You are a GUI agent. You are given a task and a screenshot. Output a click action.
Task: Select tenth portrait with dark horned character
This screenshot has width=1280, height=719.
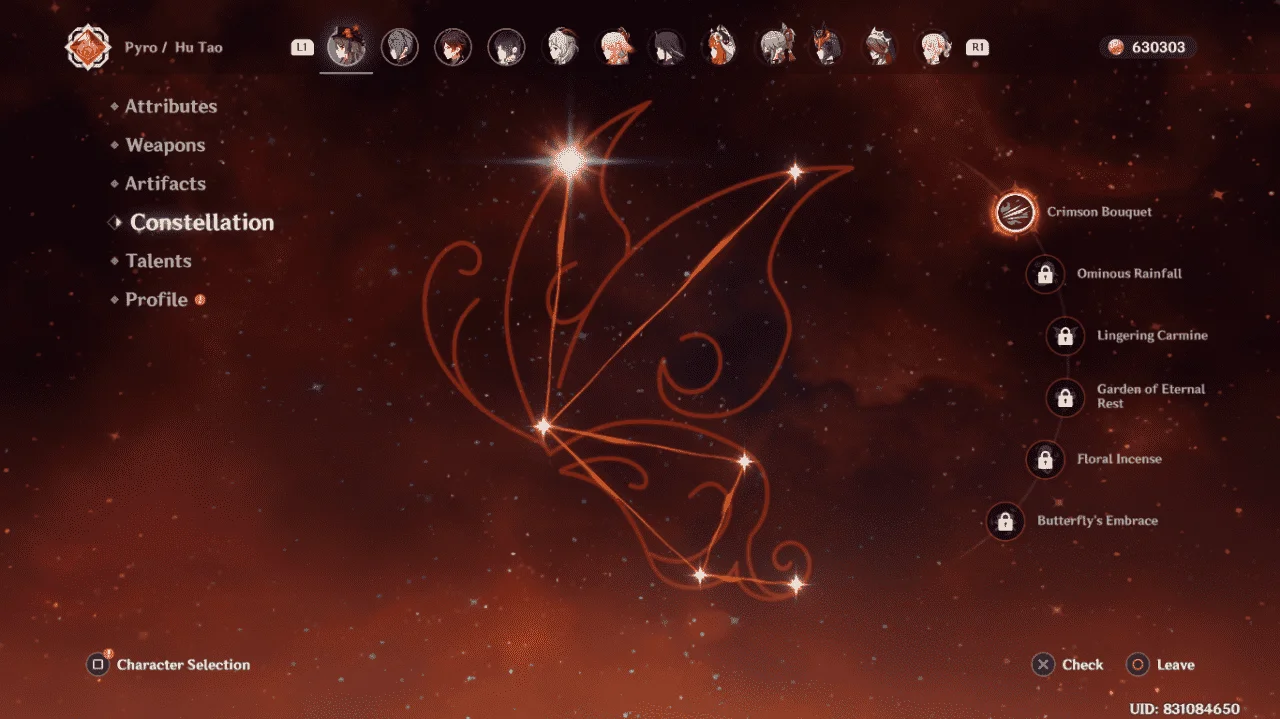coord(826,47)
